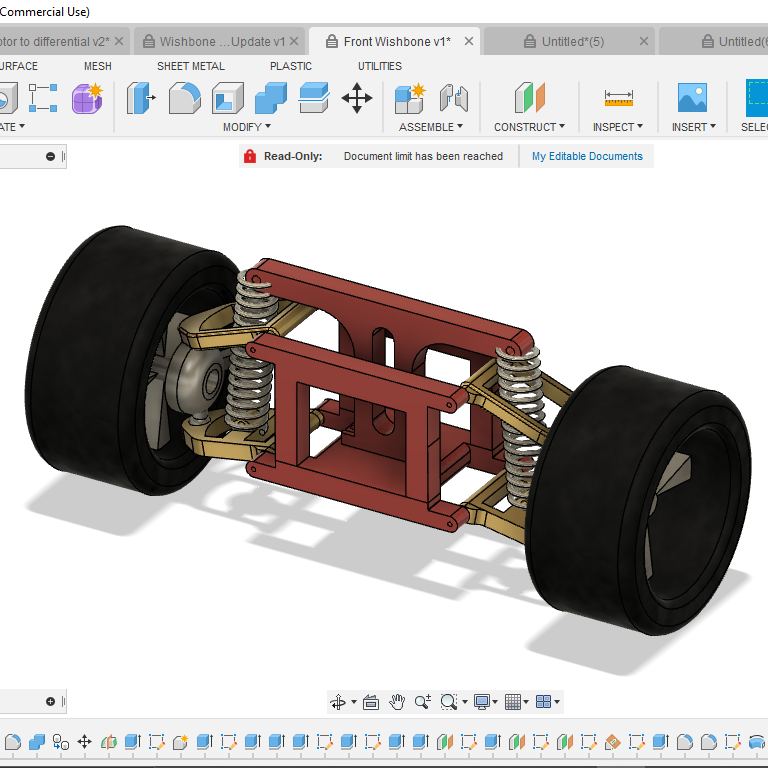Expand the Display Settings dropdown arrow
The height and width of the screenshot is (768, 768).
(x=495, y=702)
